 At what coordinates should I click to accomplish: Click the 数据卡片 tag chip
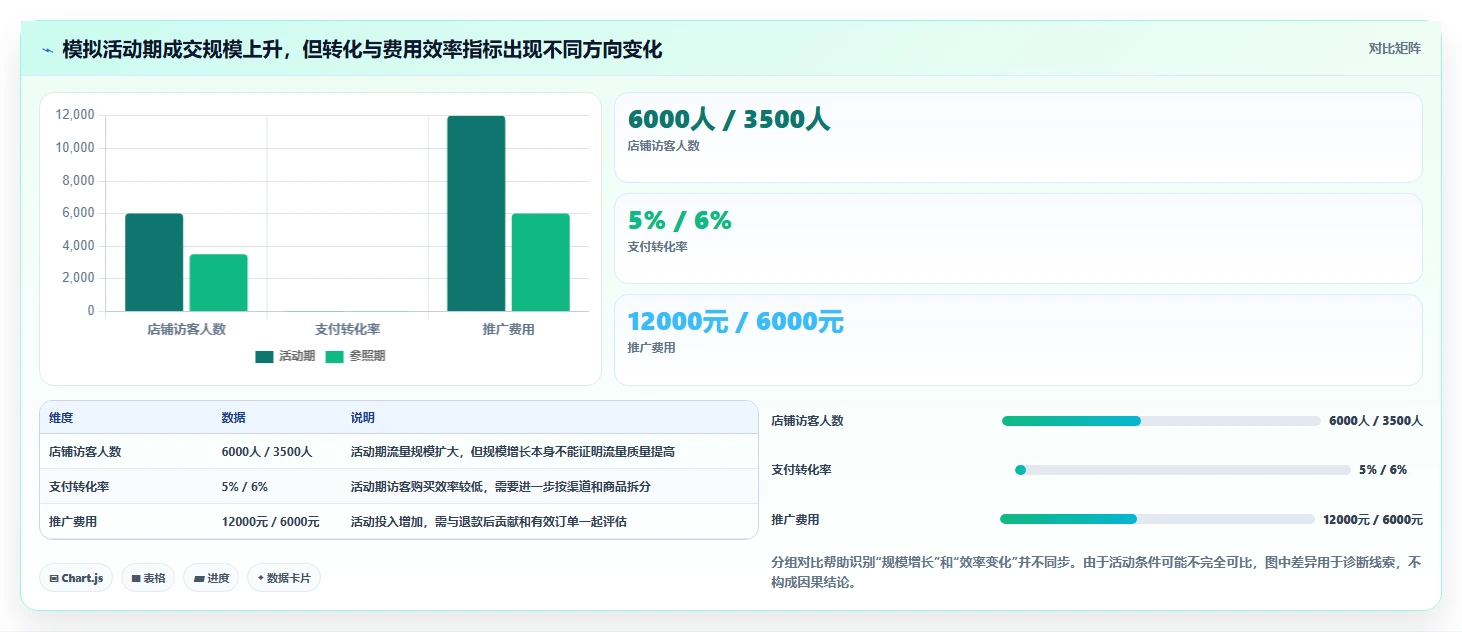284,578
